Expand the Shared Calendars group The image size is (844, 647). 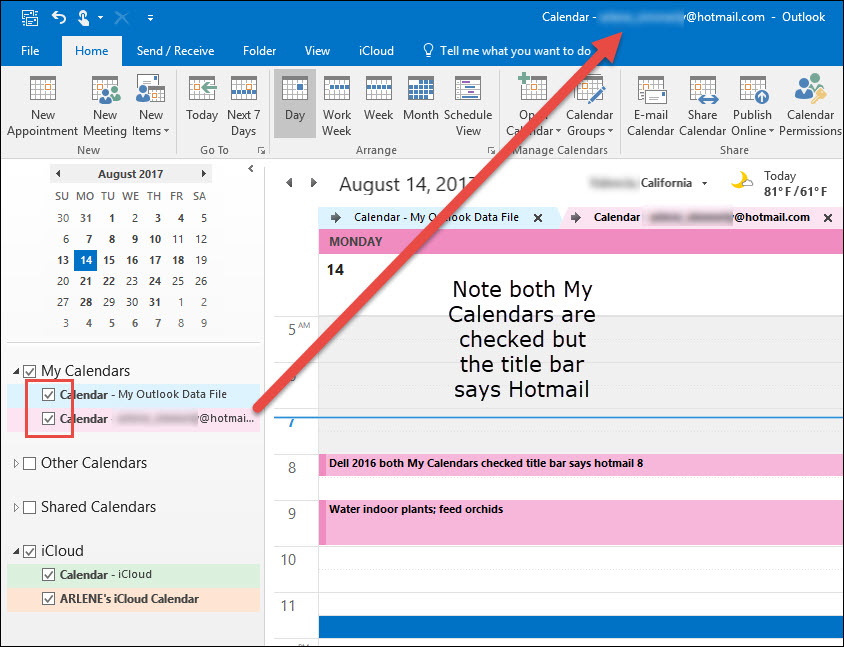point(16,507)
